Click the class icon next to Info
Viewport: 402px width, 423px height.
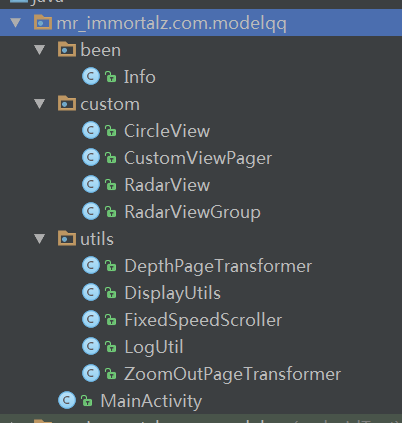pos(91,76)
